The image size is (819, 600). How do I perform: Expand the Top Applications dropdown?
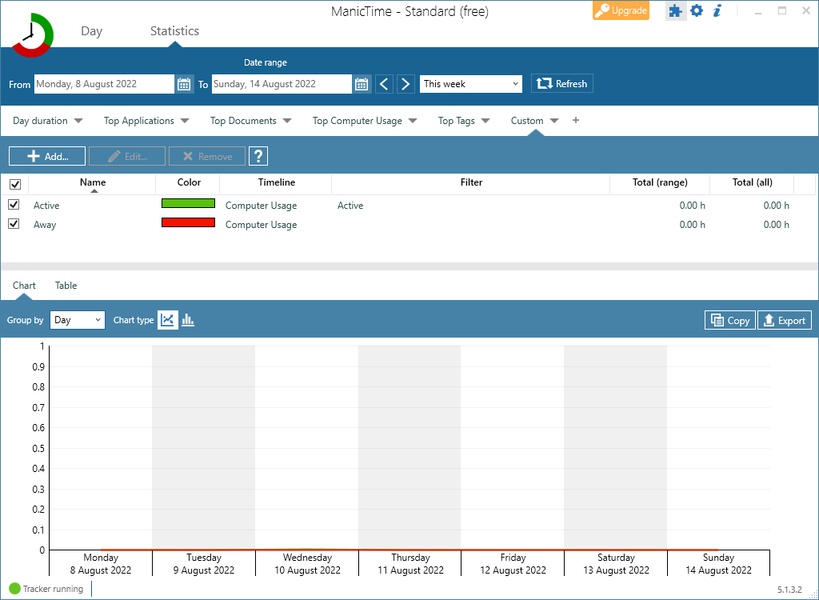point(145,121)
